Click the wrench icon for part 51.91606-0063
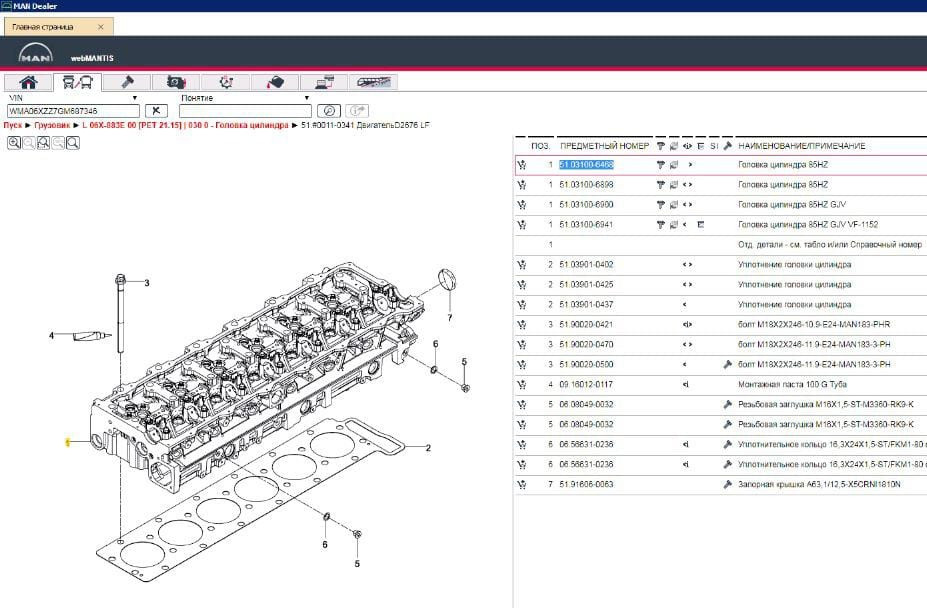Viewport: 927px width, 608px height. pos(727,484)
